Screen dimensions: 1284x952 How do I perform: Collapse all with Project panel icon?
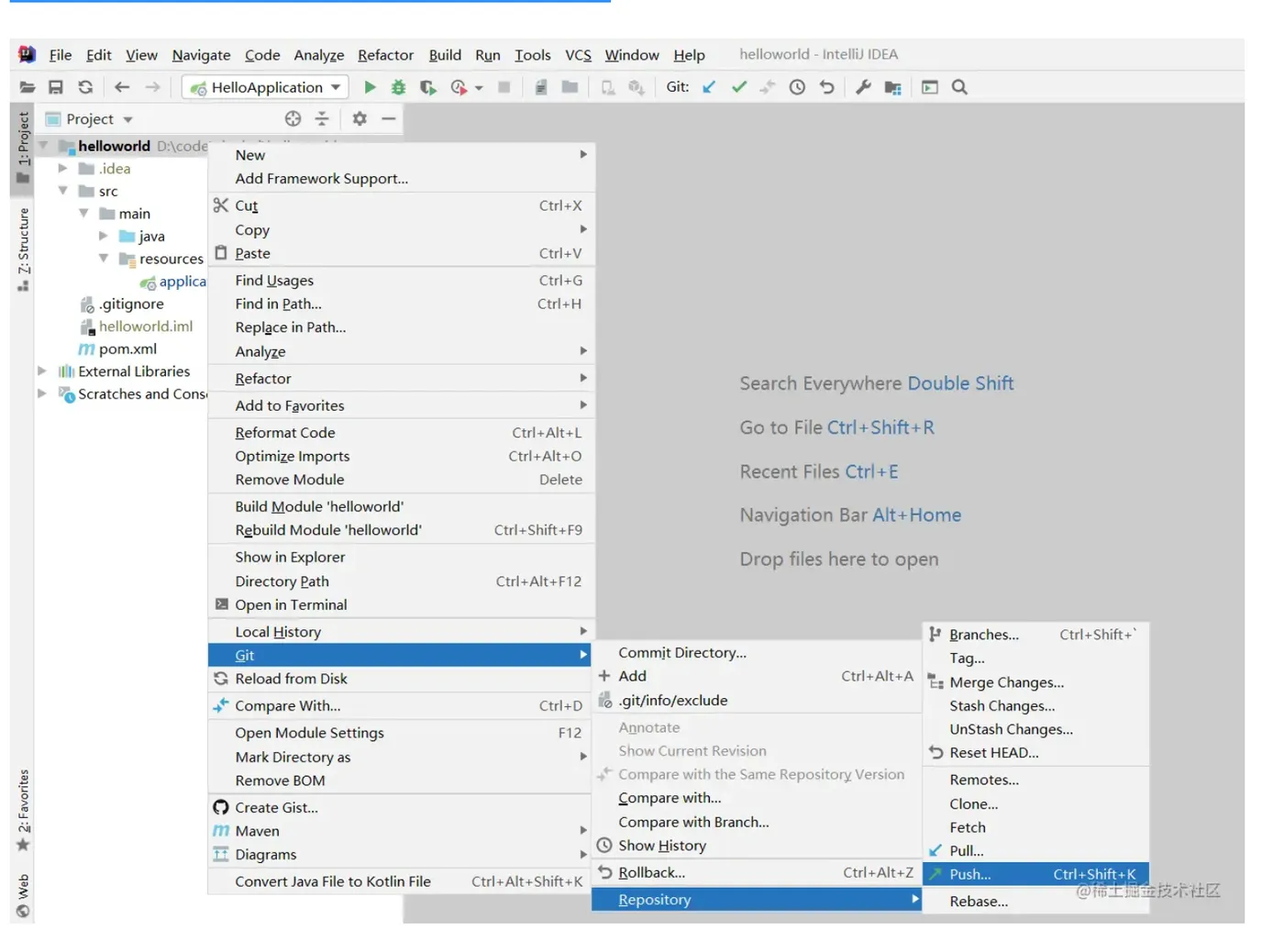(322, 118)
